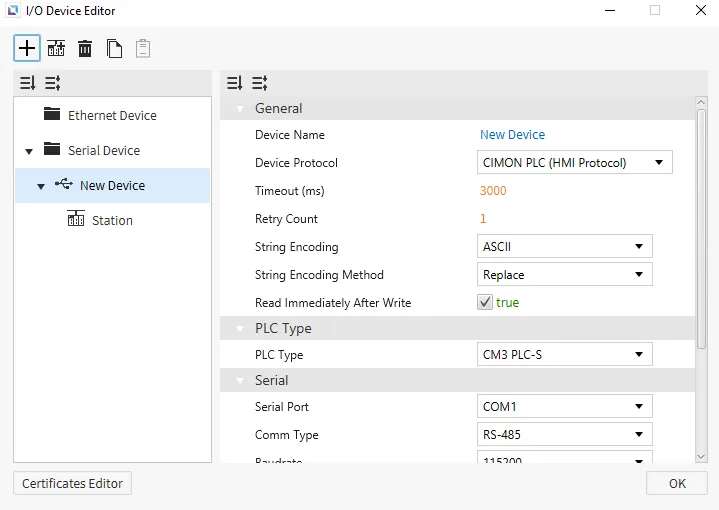
Task: Collapse the Serial Device tree node
Action: [x=28, y=151]
